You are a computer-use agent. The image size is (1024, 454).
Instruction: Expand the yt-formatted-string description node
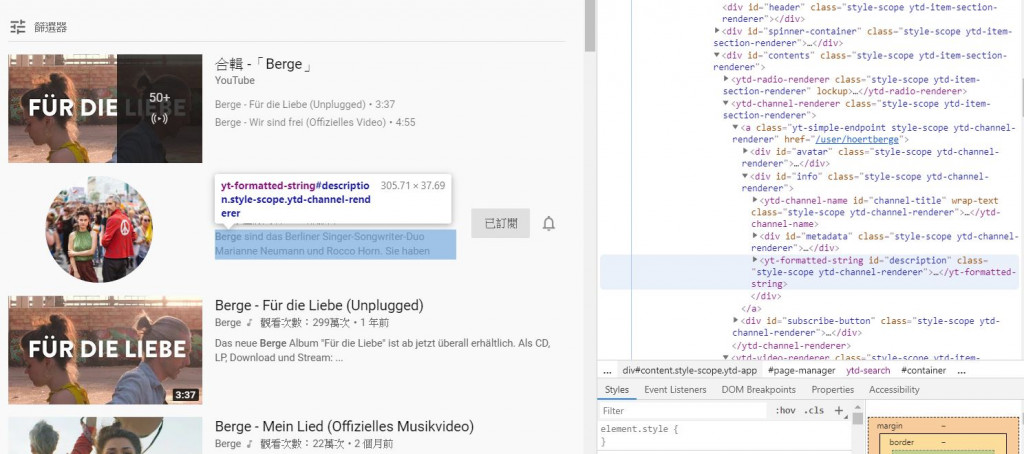coord(755,260)
